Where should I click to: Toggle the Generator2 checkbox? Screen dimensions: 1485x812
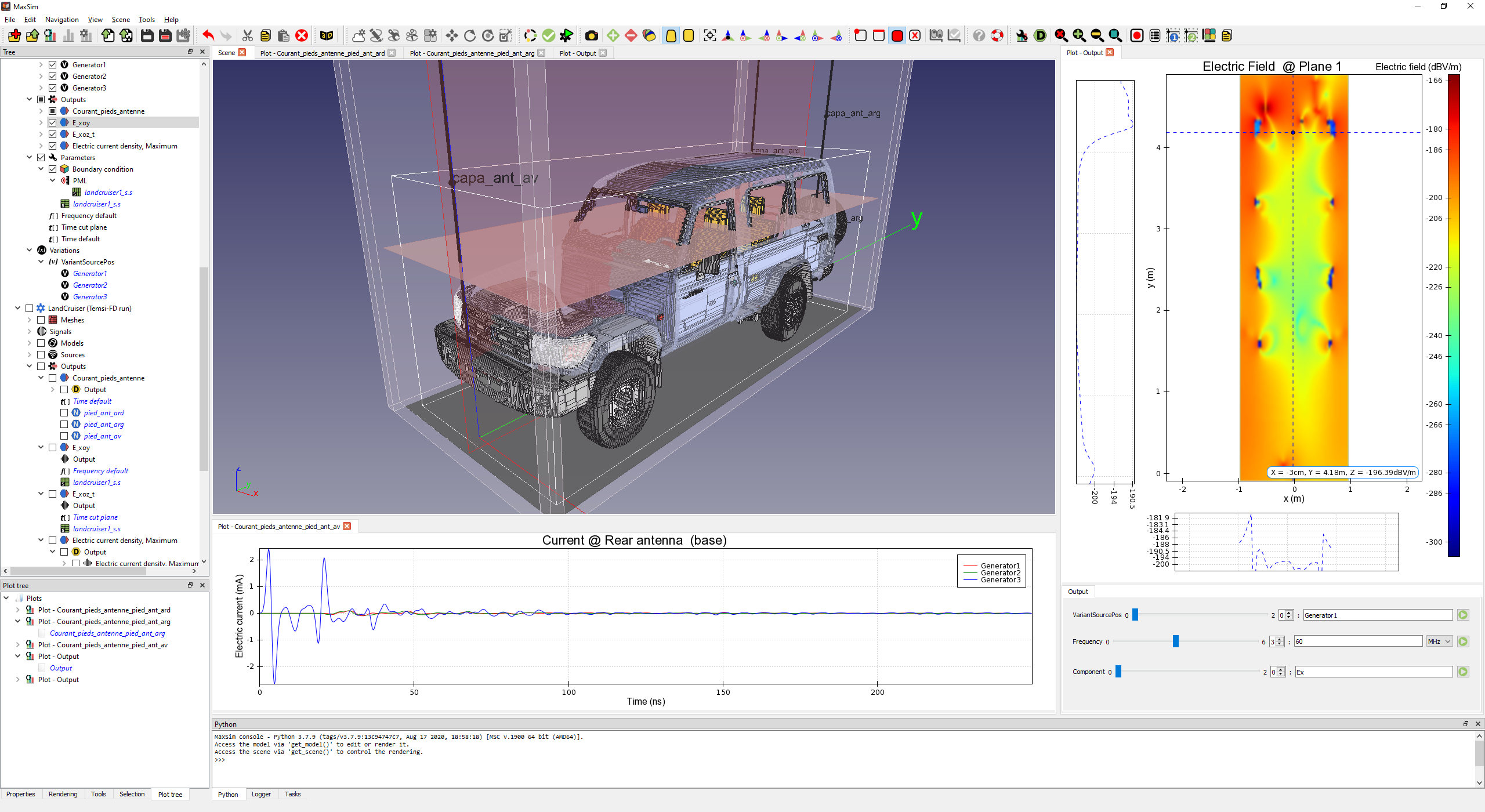click(53, 77)
